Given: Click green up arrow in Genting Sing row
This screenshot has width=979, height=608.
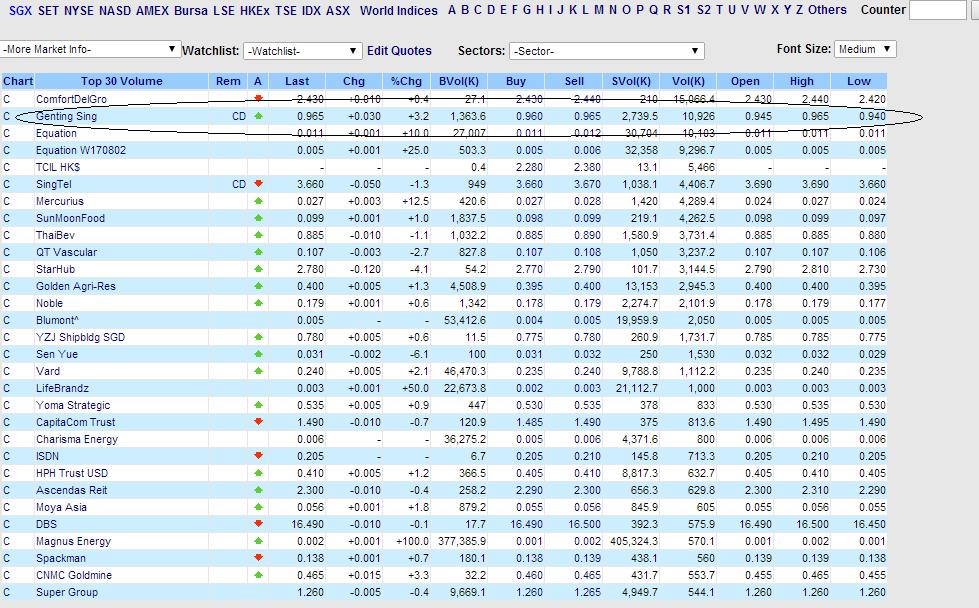Looking at the screenshot, I should tap(258, 116).
